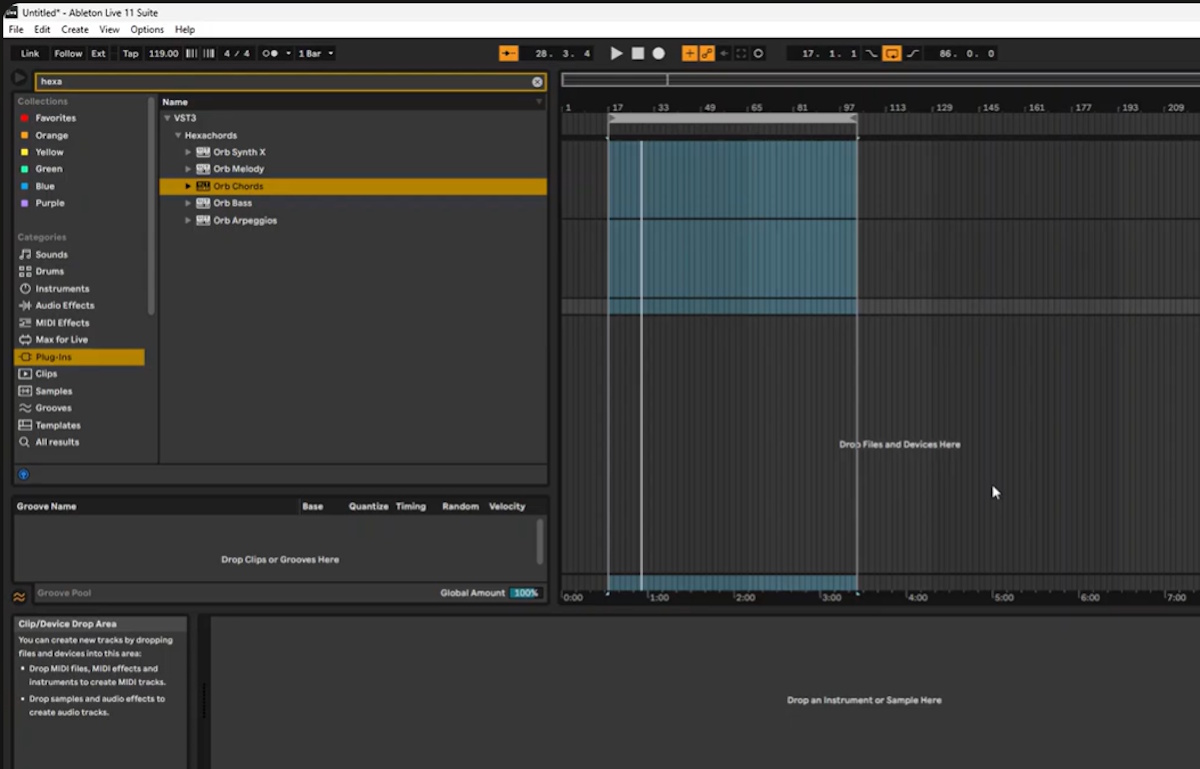Viewport: 1200px width, 769px height.
Task: Click the Stop button in transport
Action: (637, 53)
